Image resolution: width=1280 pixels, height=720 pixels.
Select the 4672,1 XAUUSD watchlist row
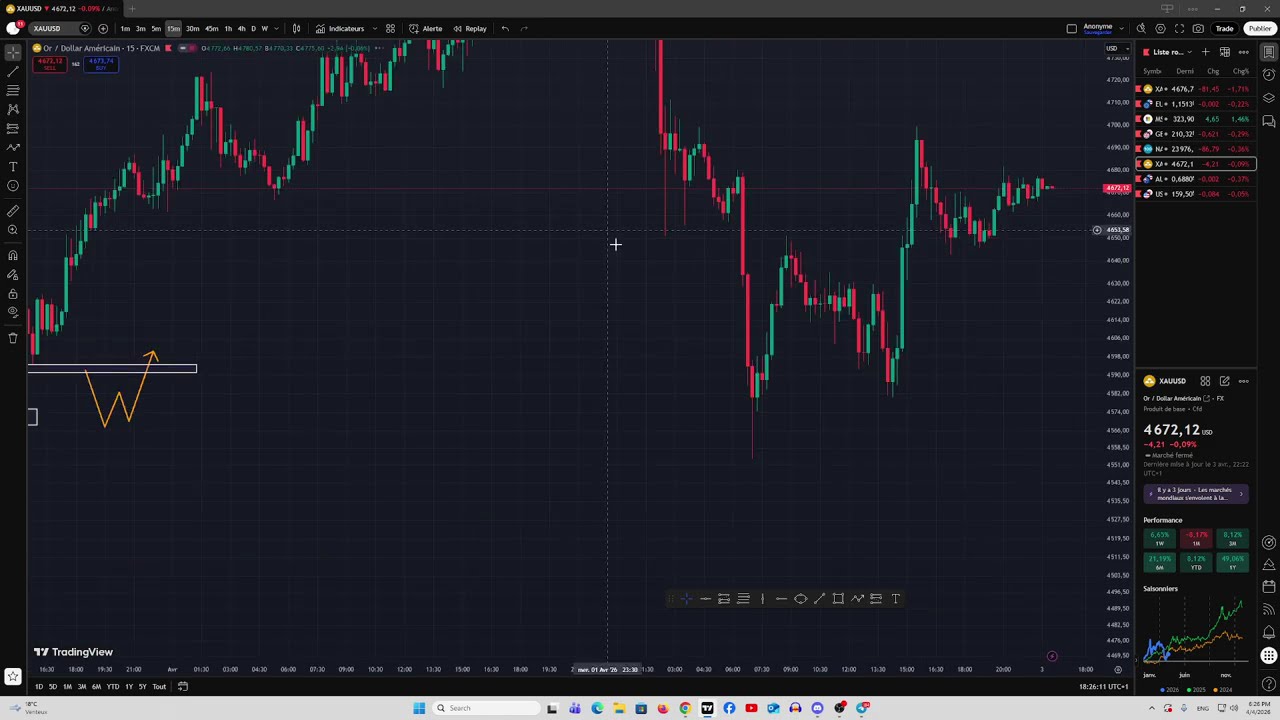point(1195,164)
